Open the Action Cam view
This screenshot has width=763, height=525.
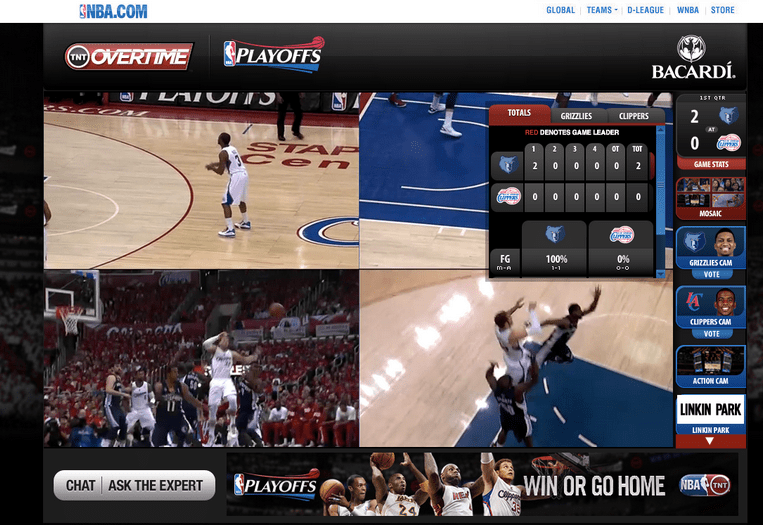click(x=710, y=366)
